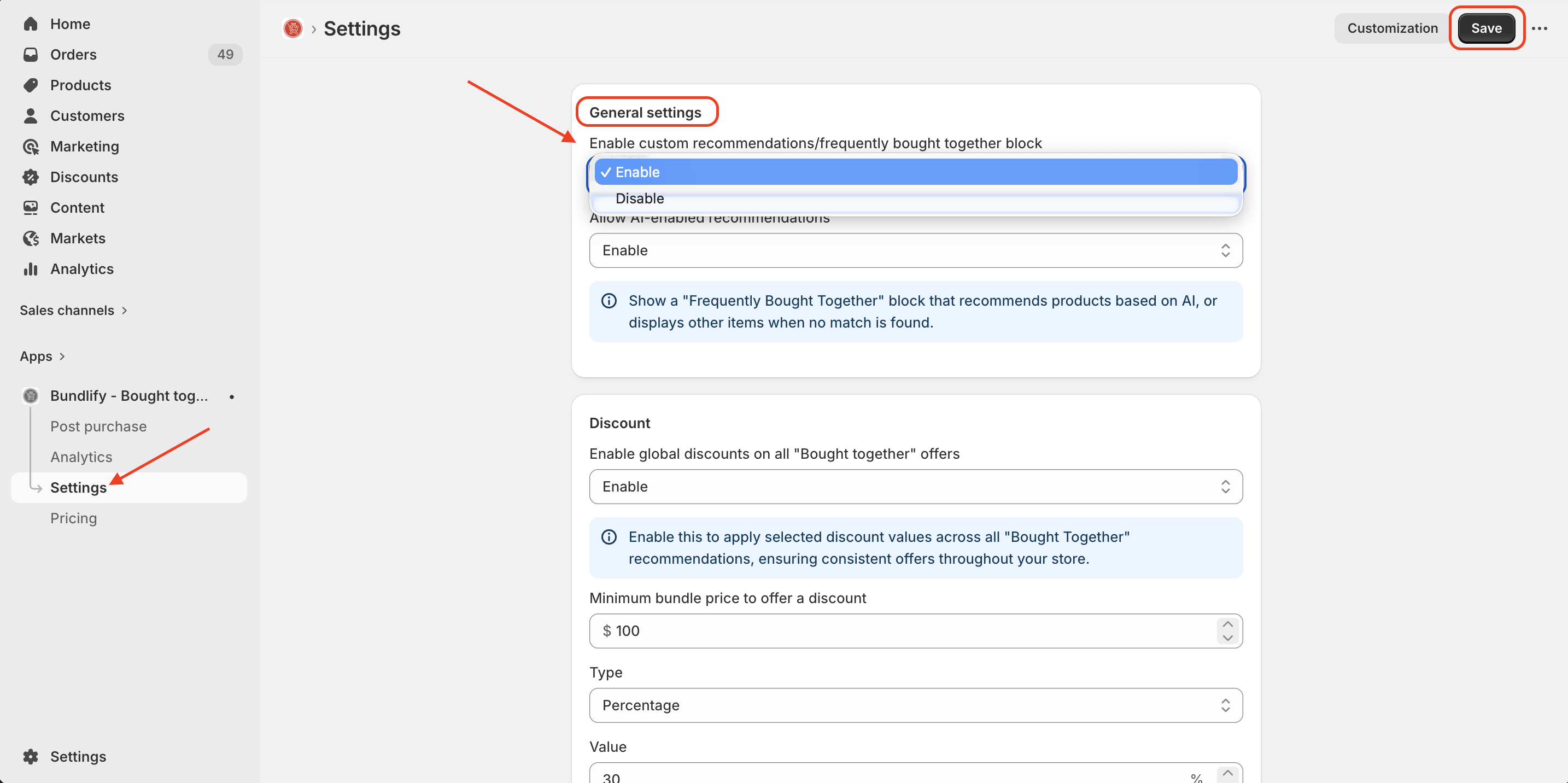The height and width of the screenshot is (783, 1568).
Task: Choose the checked Enable option
Action: [x=637, y=172]
